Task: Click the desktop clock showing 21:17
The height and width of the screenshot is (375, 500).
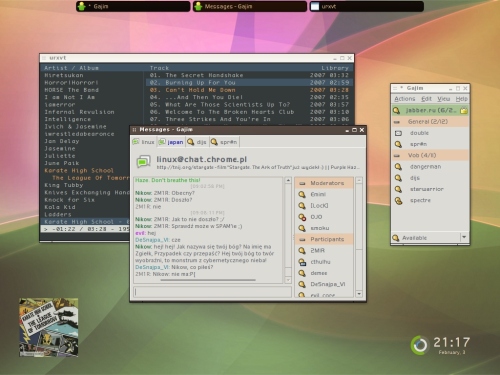Action: tap(452, 342)
